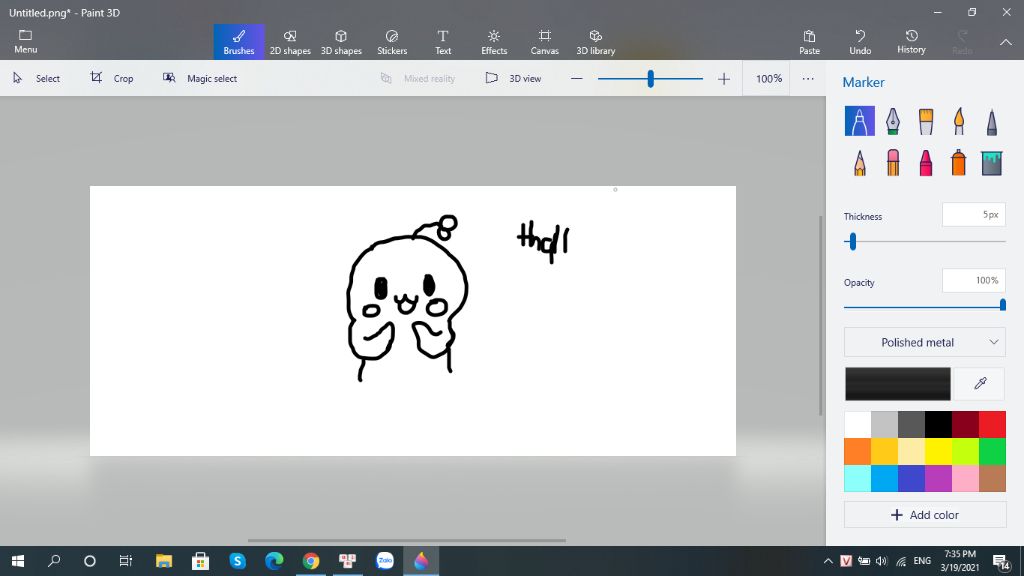Viewport: 1024px width, 576px height.
Task: Open the notification center icon
Action: coord(1002,562)
